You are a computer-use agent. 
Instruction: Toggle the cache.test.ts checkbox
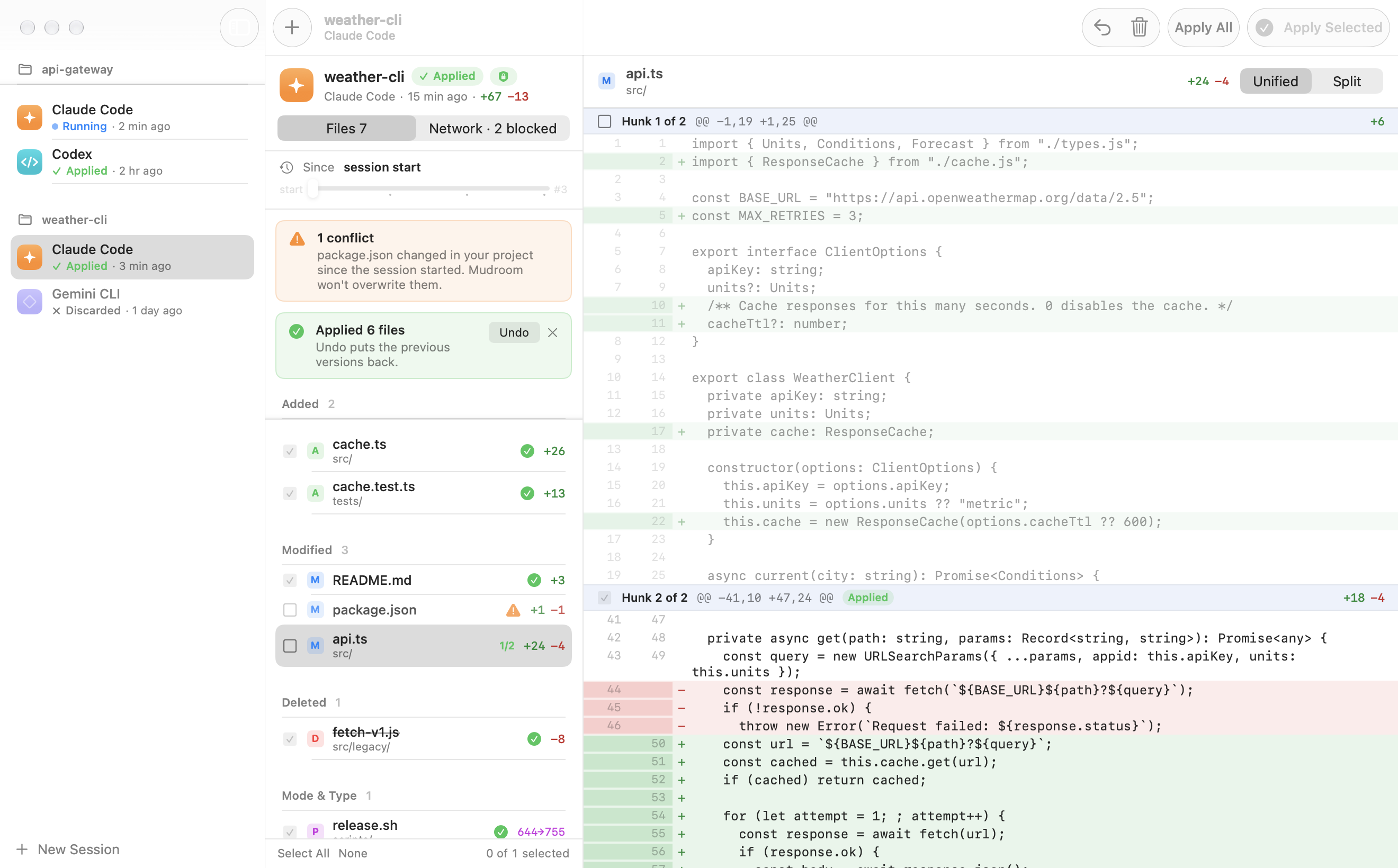pos(290,494)
